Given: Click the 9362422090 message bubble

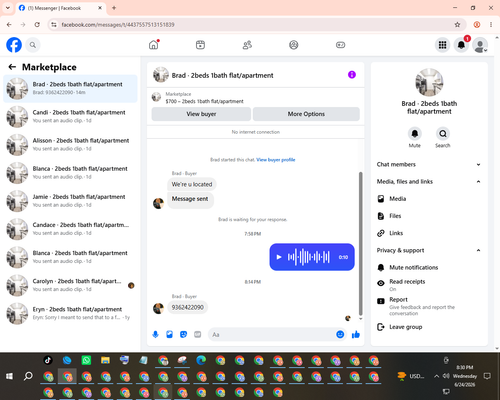Looking at the screenshot, I should point(188,307).
